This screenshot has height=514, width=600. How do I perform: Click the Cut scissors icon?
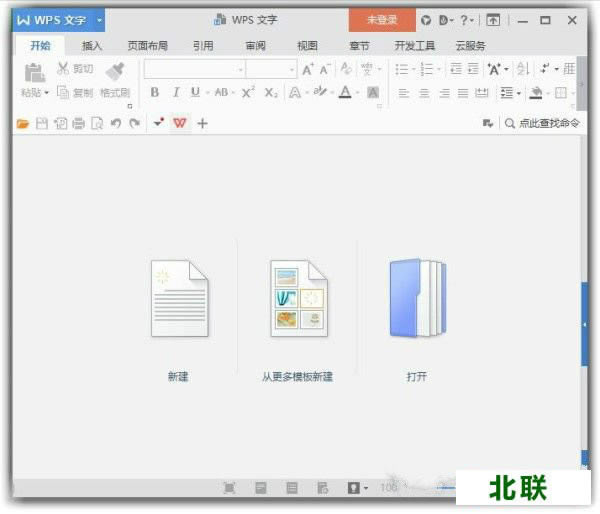point(63,69)
